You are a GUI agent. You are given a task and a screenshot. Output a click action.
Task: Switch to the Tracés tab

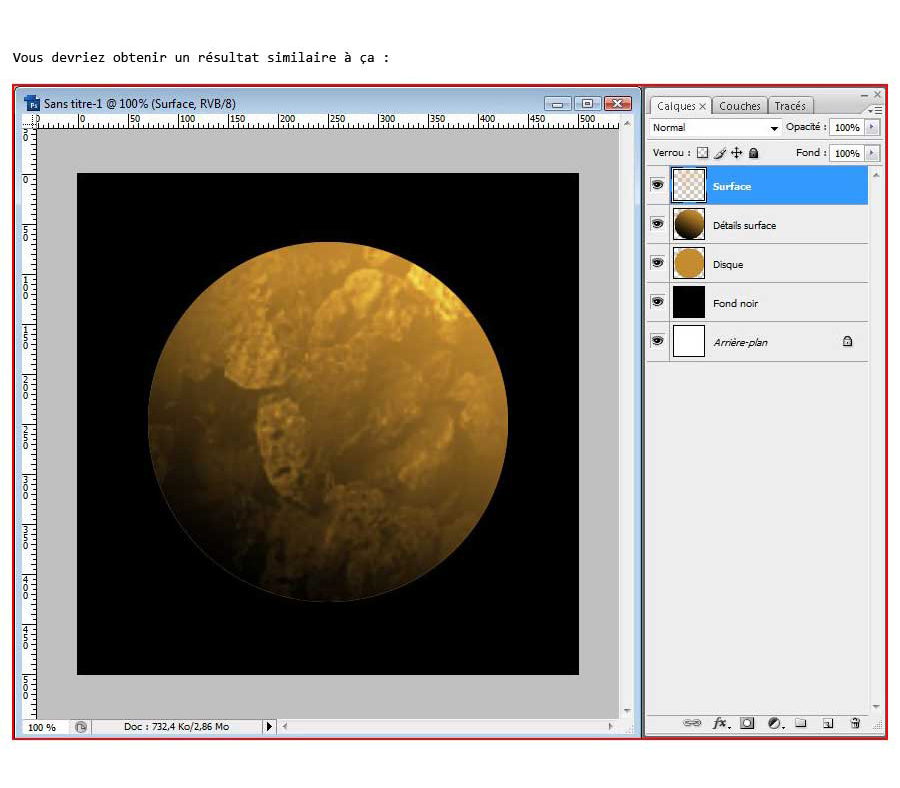(x=790, y=106)
